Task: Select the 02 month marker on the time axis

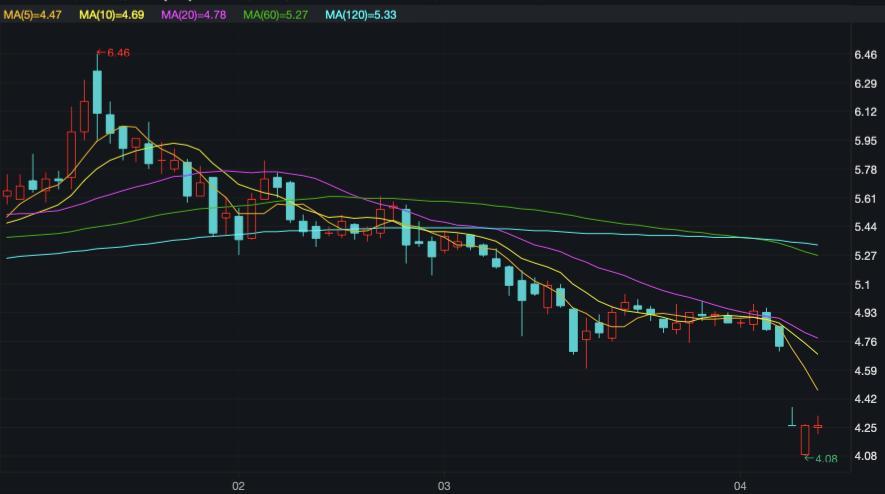Action: coord(238,486)
